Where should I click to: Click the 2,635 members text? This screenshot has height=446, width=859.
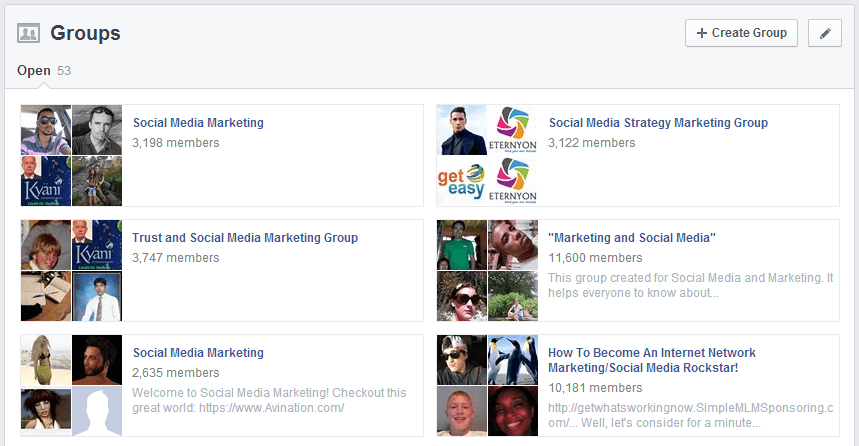175,373
